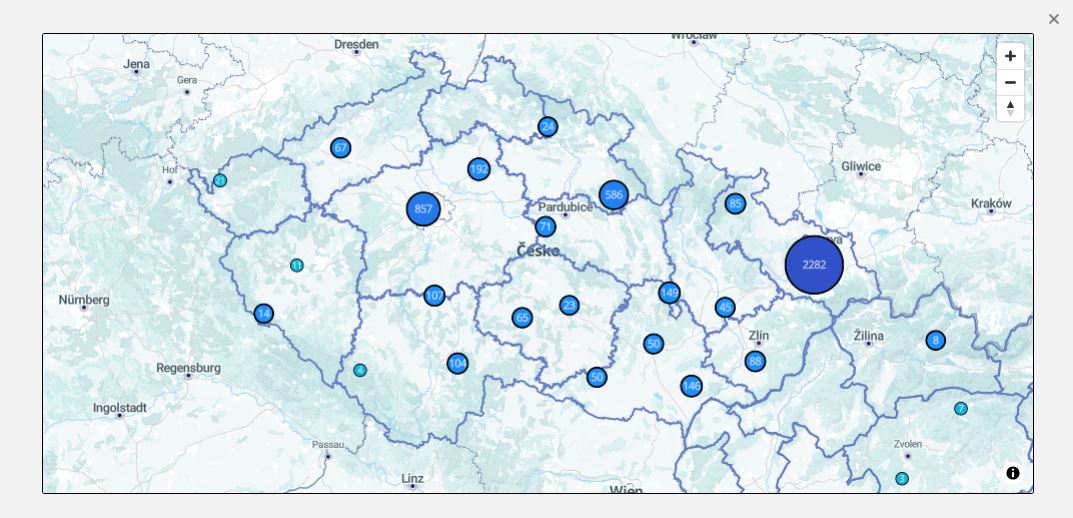Viewport: 1073px width, 518px height.
Task: Select the 192 cluster marker
Action: tap(479, 169)
